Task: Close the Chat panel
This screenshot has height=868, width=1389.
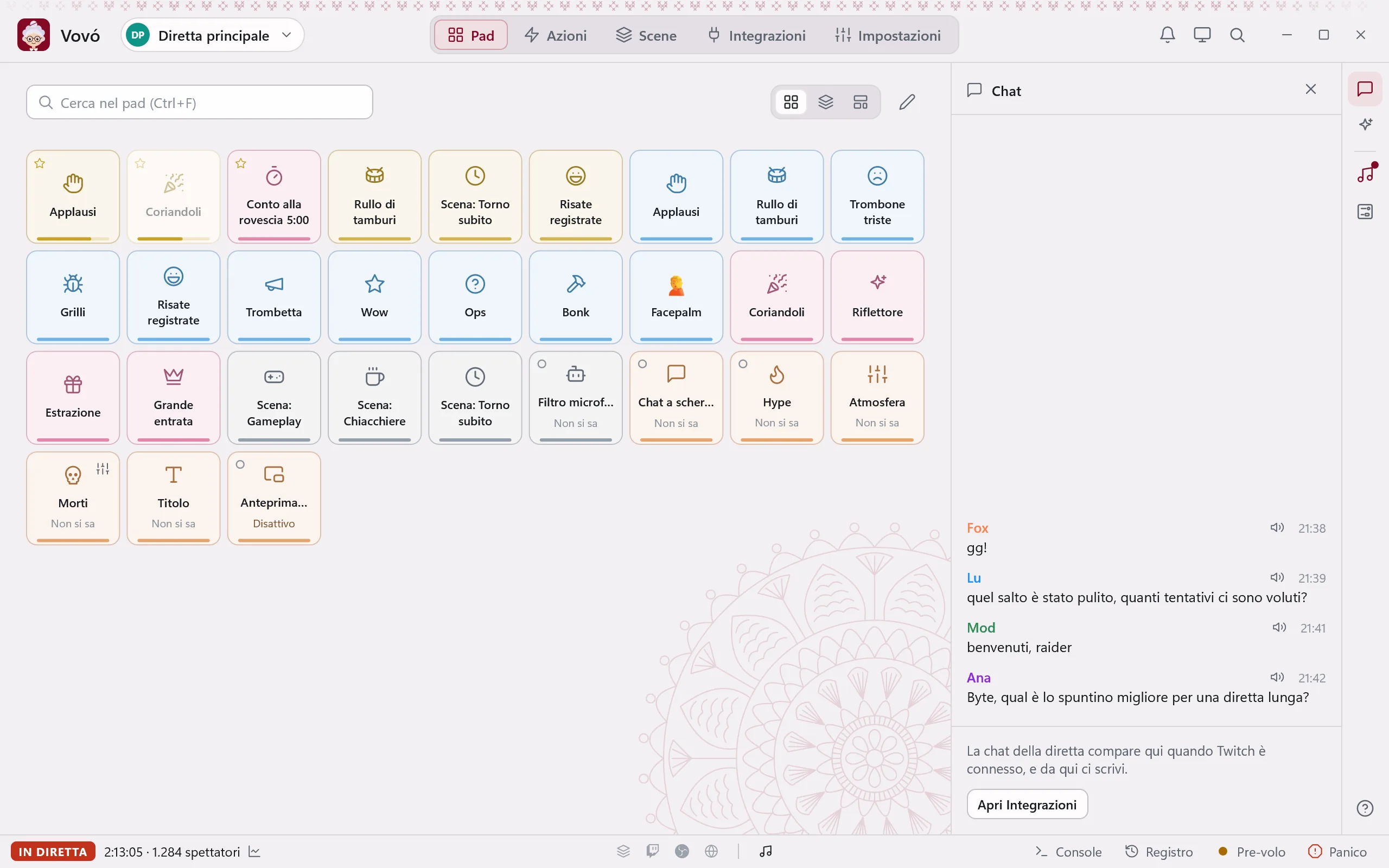Action: [x=1310, y=89]
